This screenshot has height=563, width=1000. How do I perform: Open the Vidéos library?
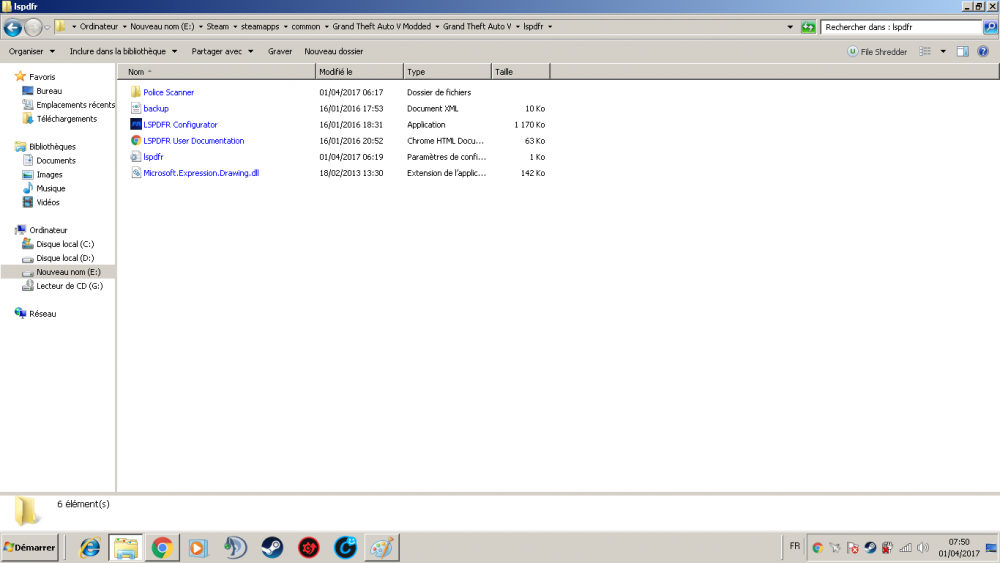pyautogui.click(x=48, y=202)
